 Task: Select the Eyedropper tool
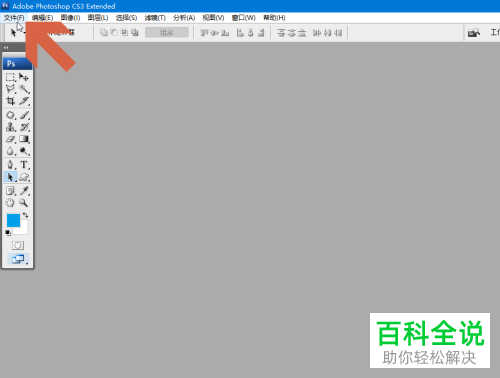click(x=24, y=191)
